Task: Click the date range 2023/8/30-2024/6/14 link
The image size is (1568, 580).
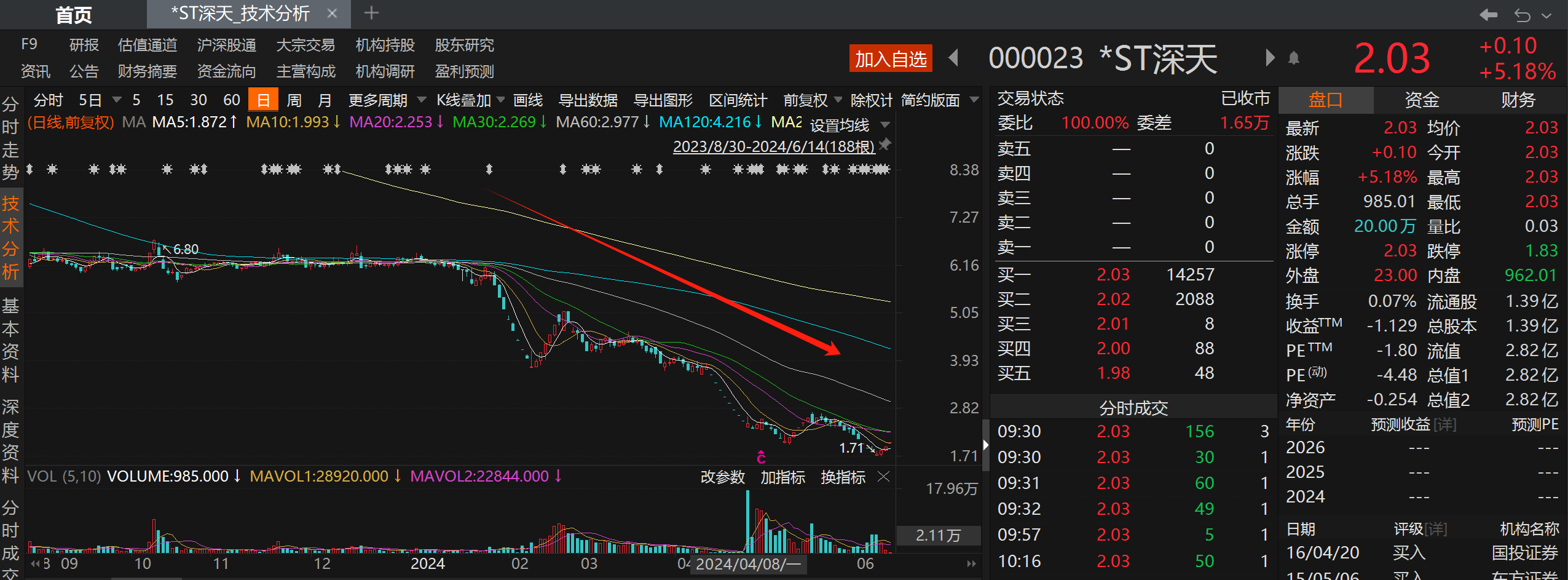Action: coord(774,146)
